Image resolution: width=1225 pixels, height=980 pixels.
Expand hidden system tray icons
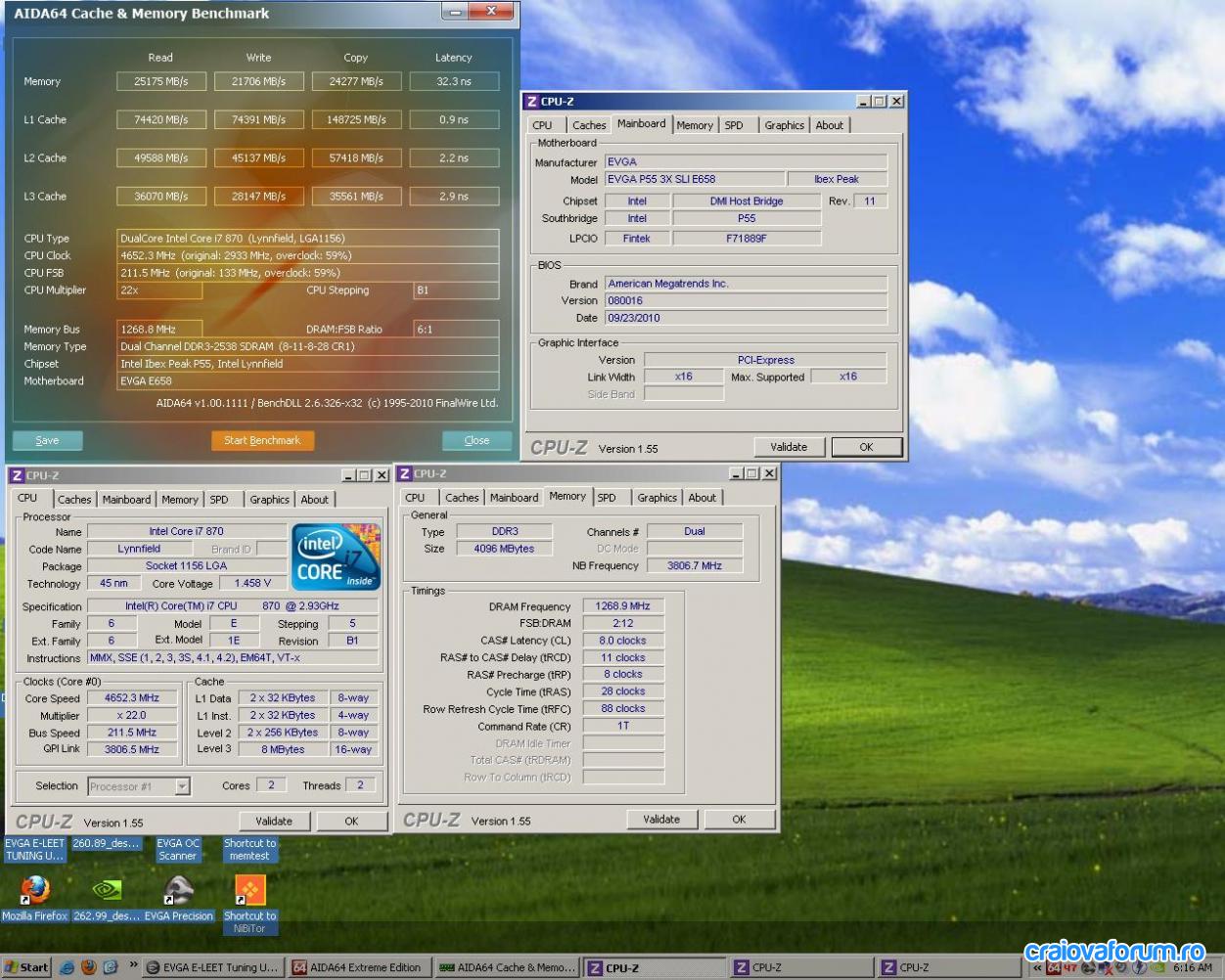click(x=1036, y=968)
